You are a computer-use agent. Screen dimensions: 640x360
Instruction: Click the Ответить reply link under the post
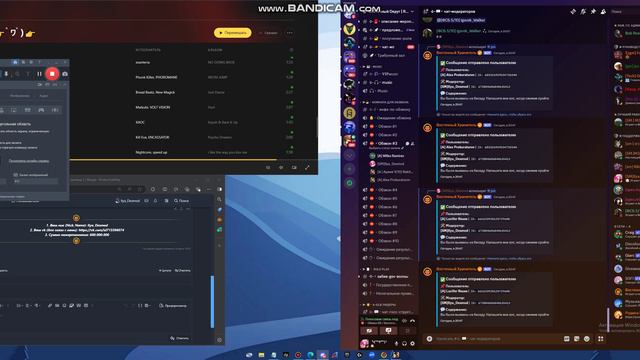[x=182, y=270]
